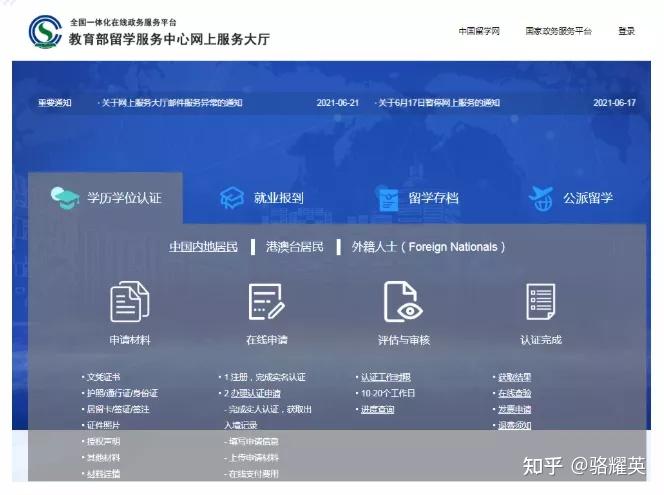Select 外籍人士 (Foreign Nationals) option
664x495 pixels.
coord(428,247)
